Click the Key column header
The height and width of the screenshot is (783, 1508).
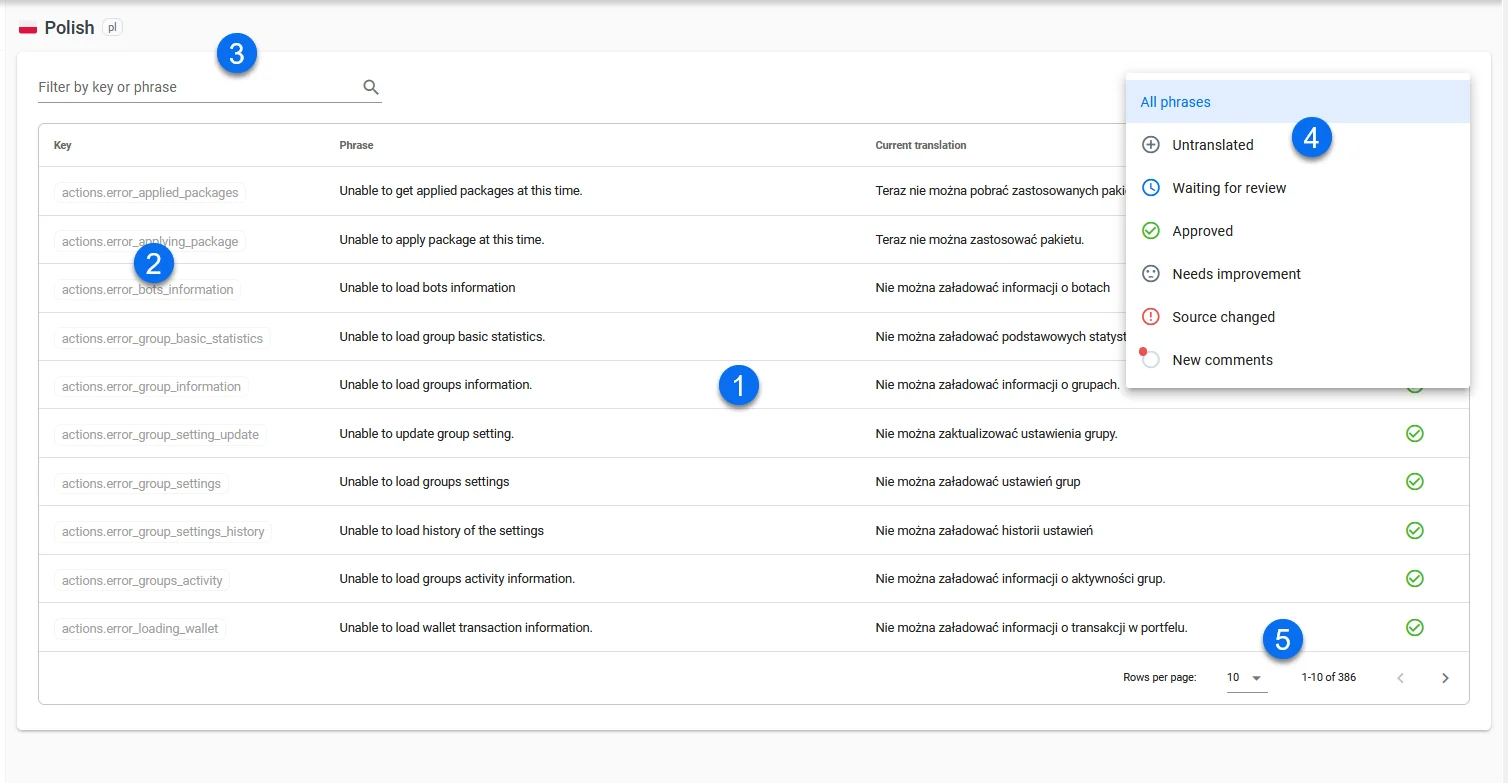(x=62, y=145)
